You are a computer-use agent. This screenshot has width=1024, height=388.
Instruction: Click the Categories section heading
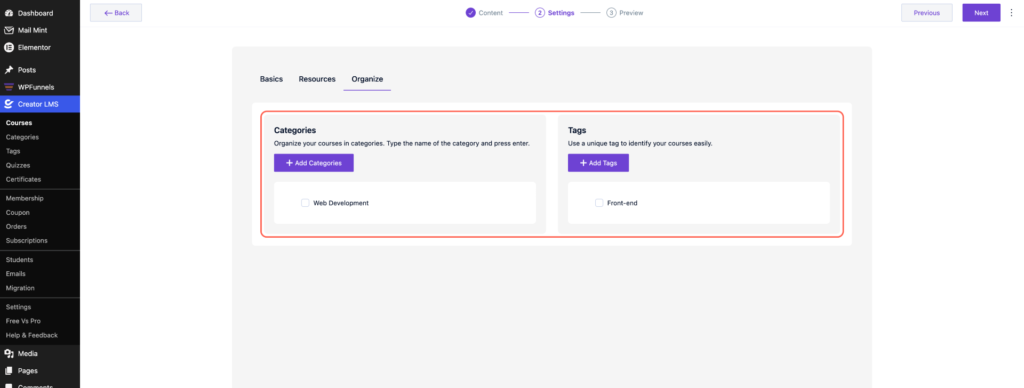295,131
